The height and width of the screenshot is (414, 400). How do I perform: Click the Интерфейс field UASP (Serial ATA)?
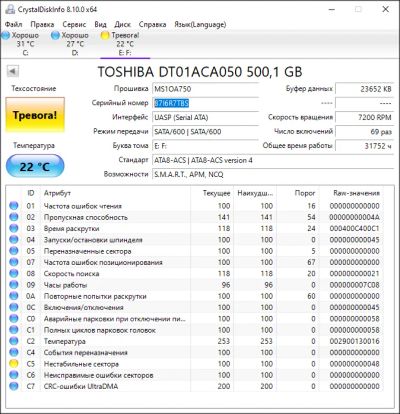(x=205, y=117)
